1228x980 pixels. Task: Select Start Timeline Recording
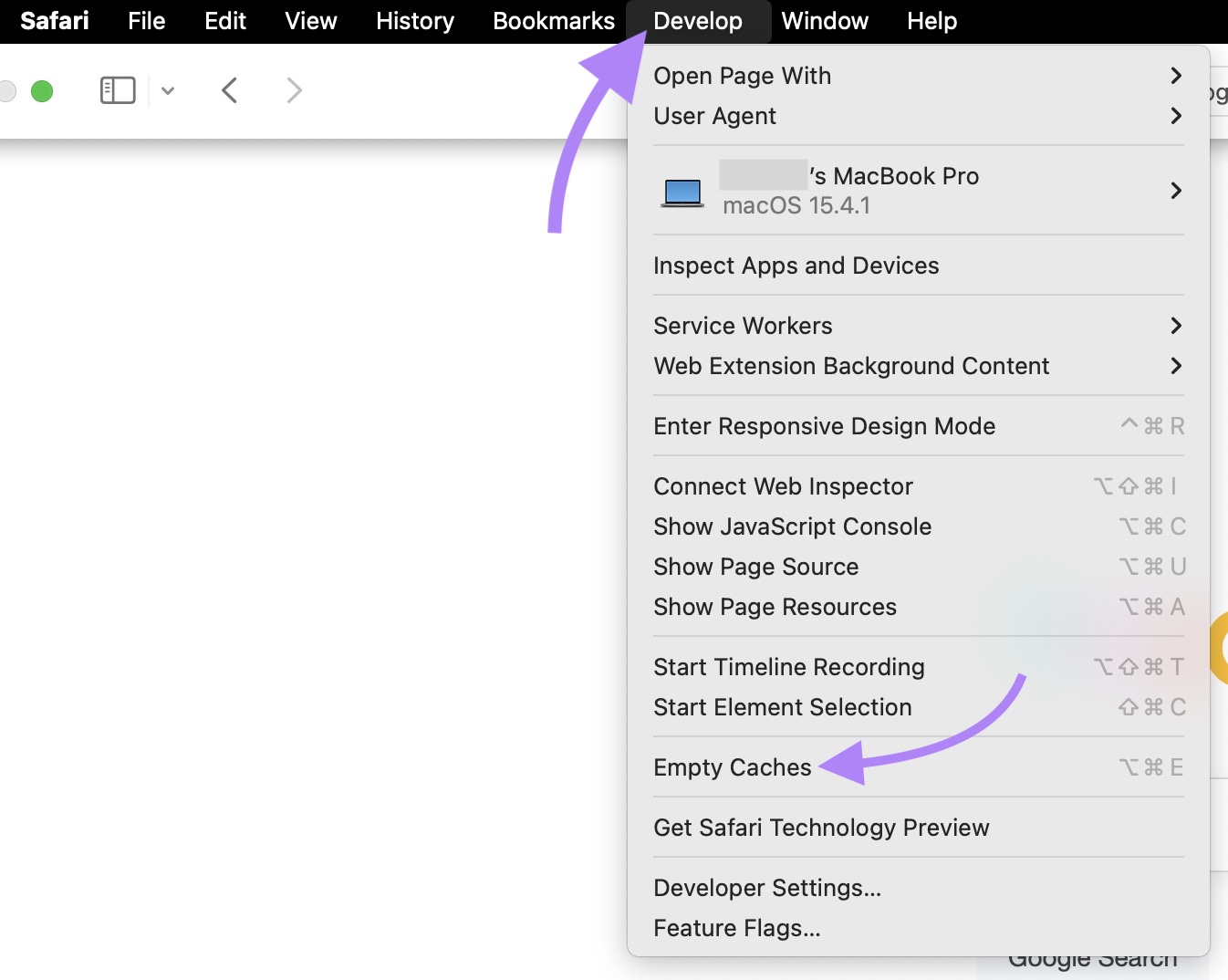click(x=788, y=666)
